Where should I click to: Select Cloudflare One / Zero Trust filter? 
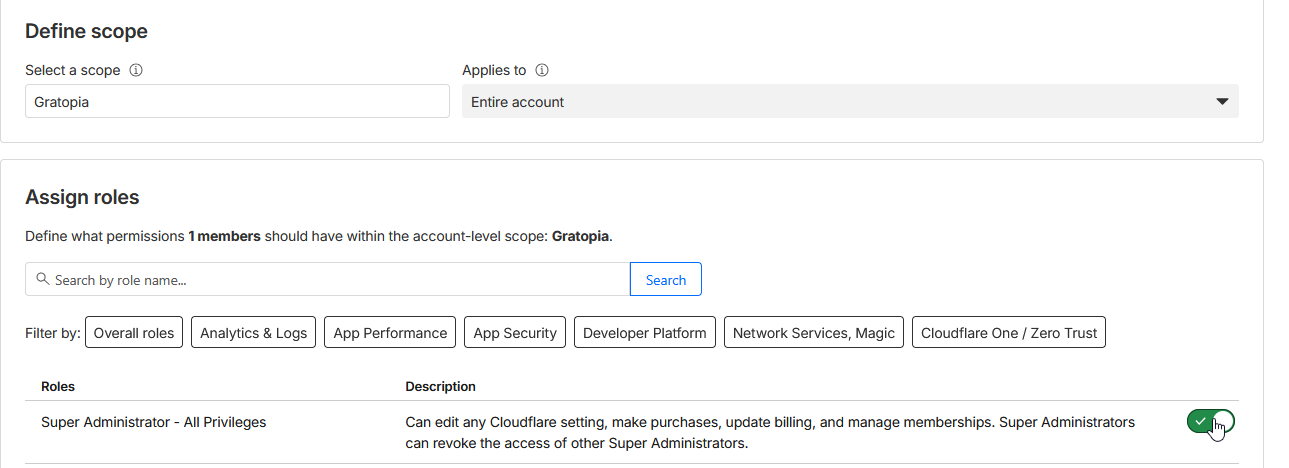click(1009, 333)
